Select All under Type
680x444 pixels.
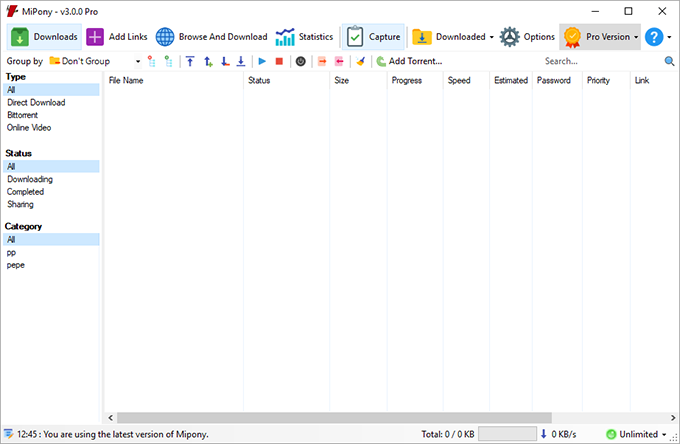click(x=51, y=90)
